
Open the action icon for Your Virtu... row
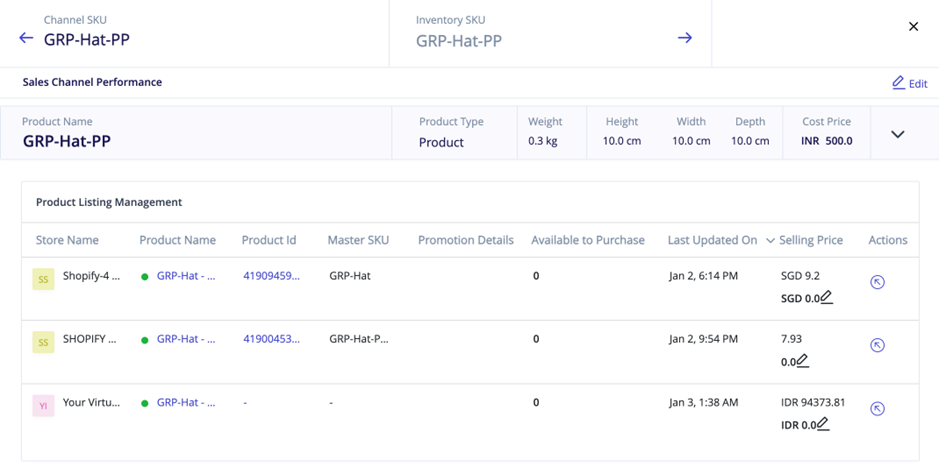tap(877, 409)
